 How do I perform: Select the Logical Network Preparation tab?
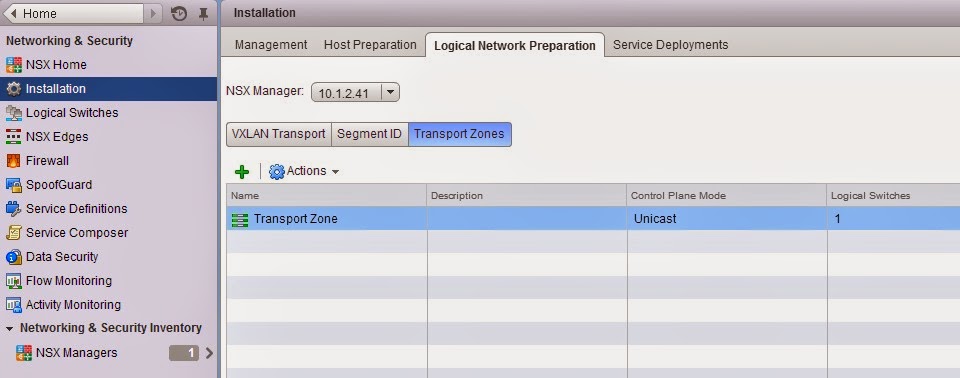pyautogui.click(x=514, y=45)
